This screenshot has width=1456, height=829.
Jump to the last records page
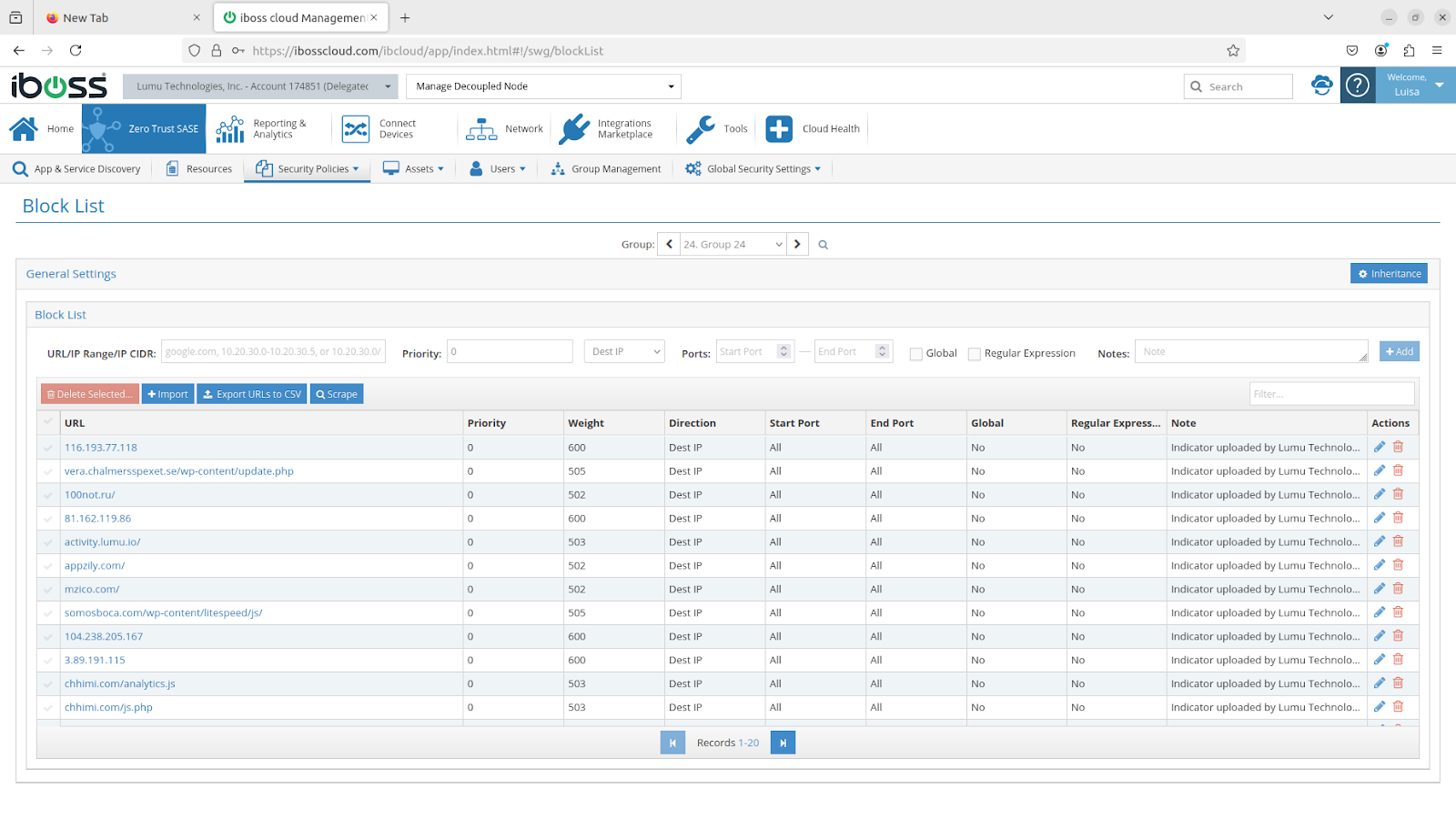(783, 743)
